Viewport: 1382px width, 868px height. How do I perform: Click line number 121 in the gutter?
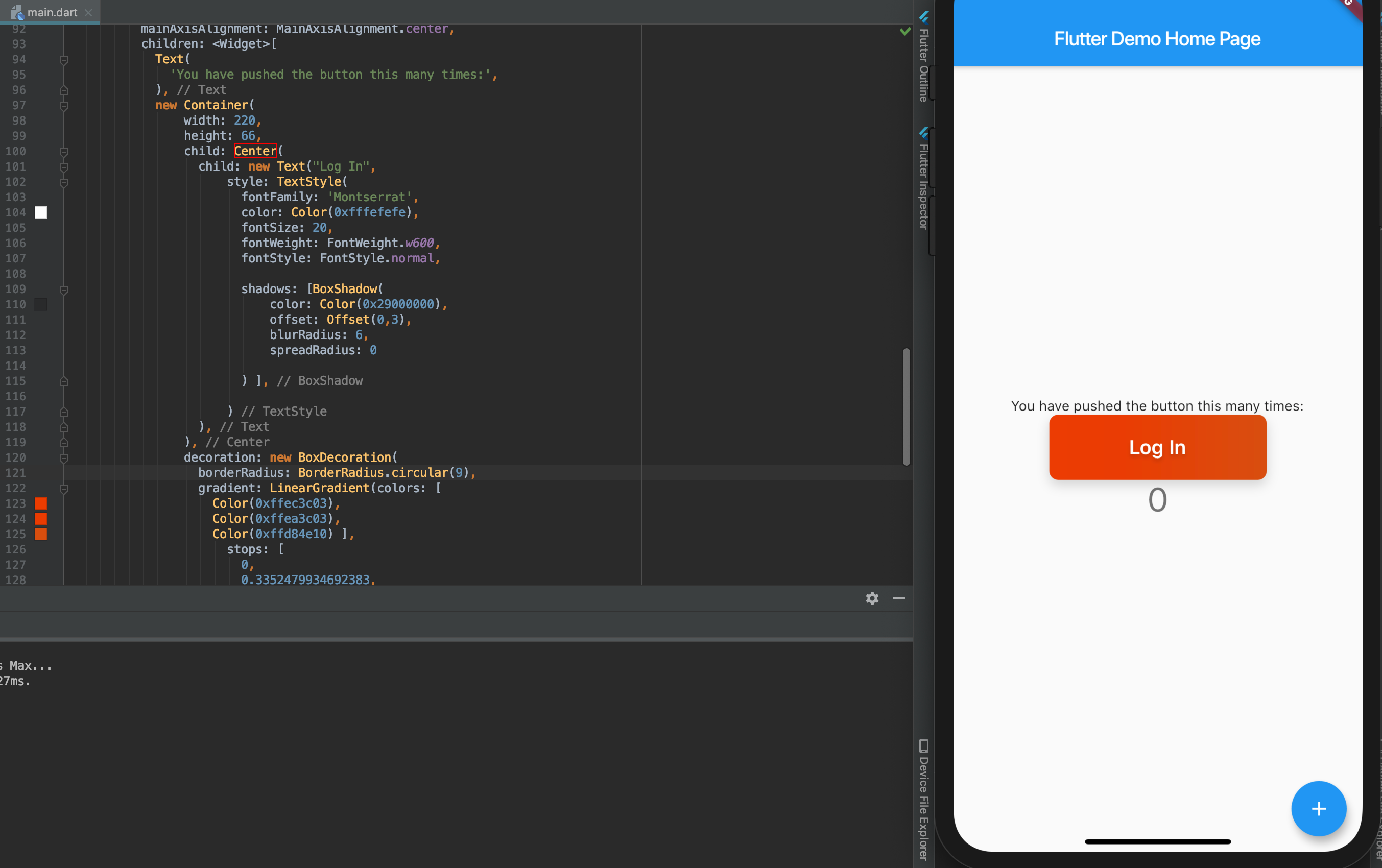pos(15,473)
